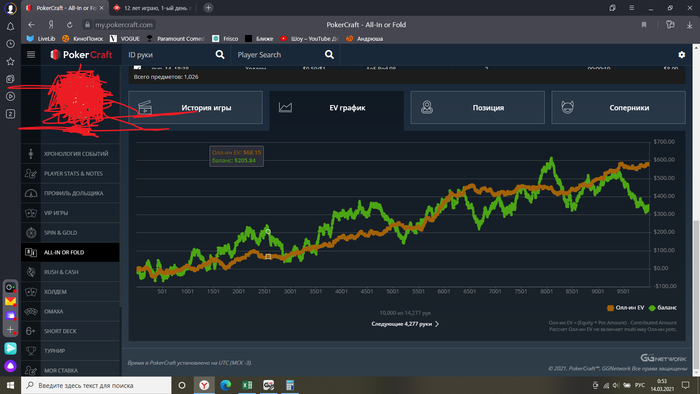Open the Yandex home button

[x=51, y=25]
